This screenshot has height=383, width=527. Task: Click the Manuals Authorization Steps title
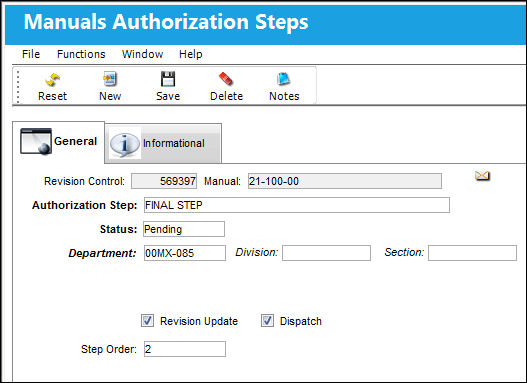tap(166, 22)
